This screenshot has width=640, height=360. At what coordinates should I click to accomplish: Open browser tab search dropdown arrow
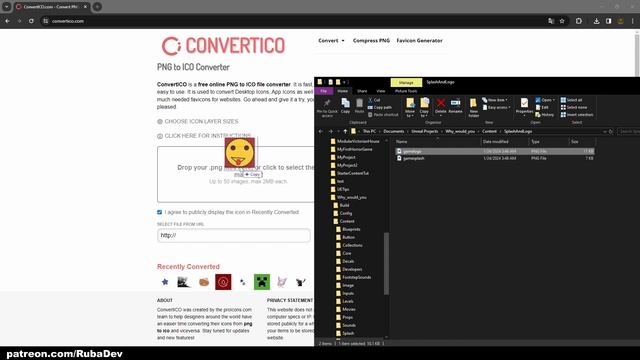click(x=7, y=7)
